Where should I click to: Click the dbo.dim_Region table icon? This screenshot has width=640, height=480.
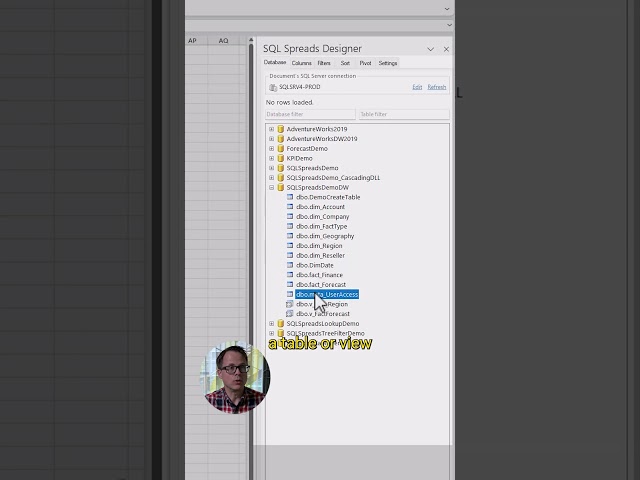pos(290,245)
